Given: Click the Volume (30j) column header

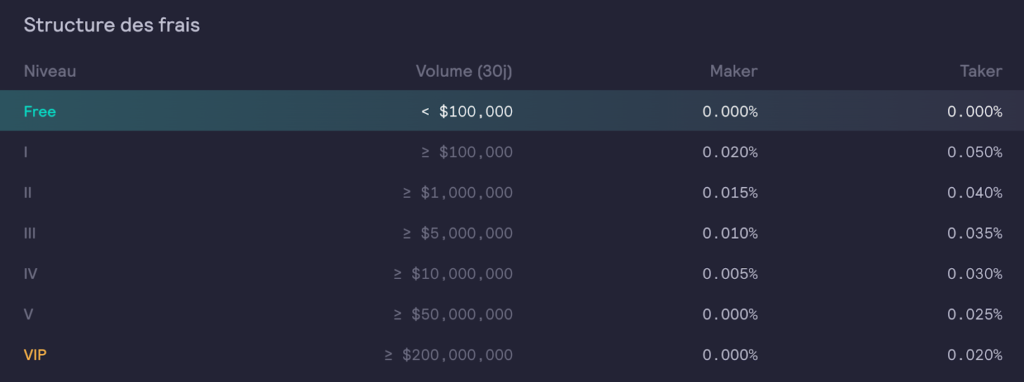Looking at the screenshot, I should click(x=464, y=71).
